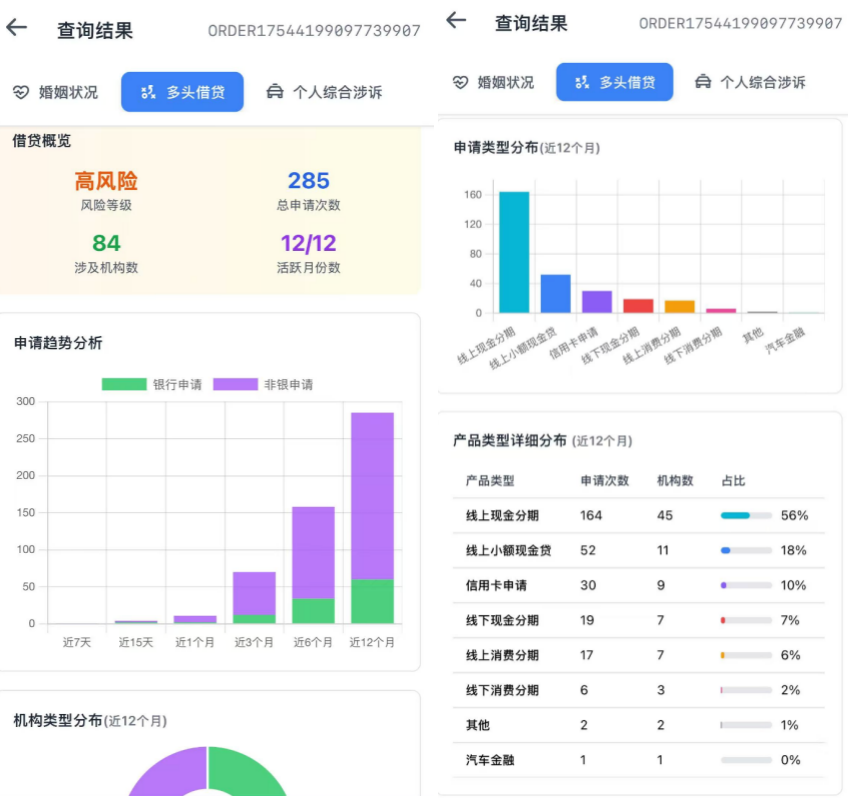Click the 申请类型分布 heading
The image size is (850, 806).
(496, 147)
